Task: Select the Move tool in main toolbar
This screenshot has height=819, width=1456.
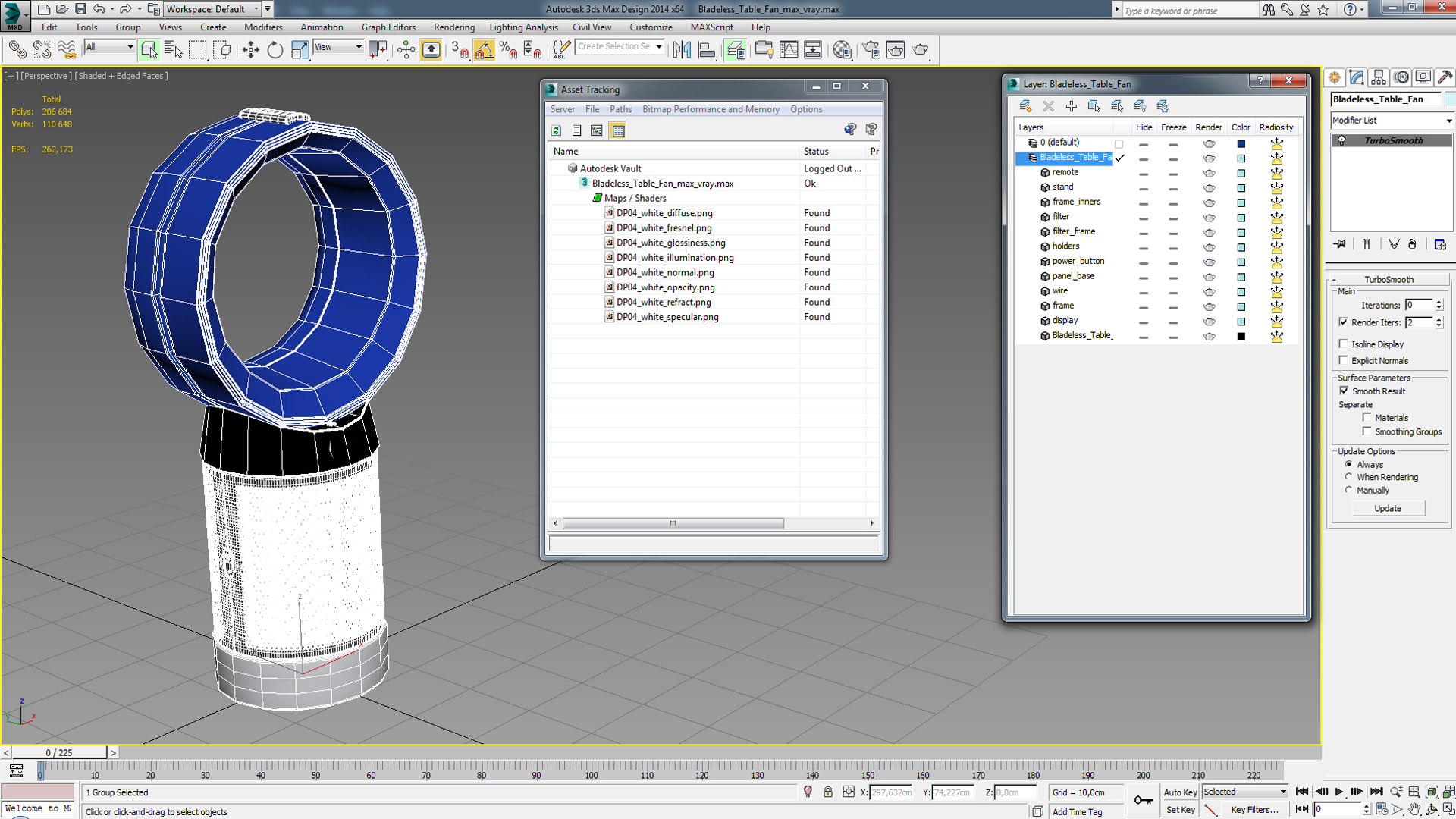Action: [x=250, y=50]
